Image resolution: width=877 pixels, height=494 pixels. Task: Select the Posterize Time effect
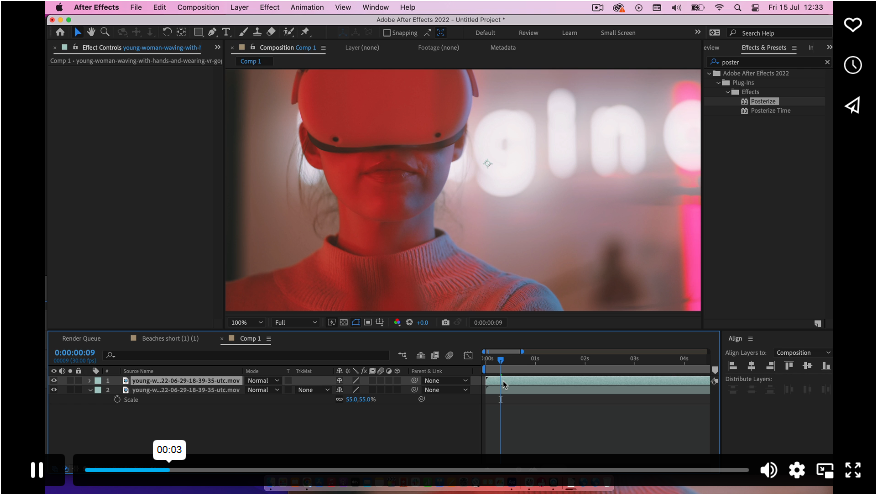pos(770,111)
